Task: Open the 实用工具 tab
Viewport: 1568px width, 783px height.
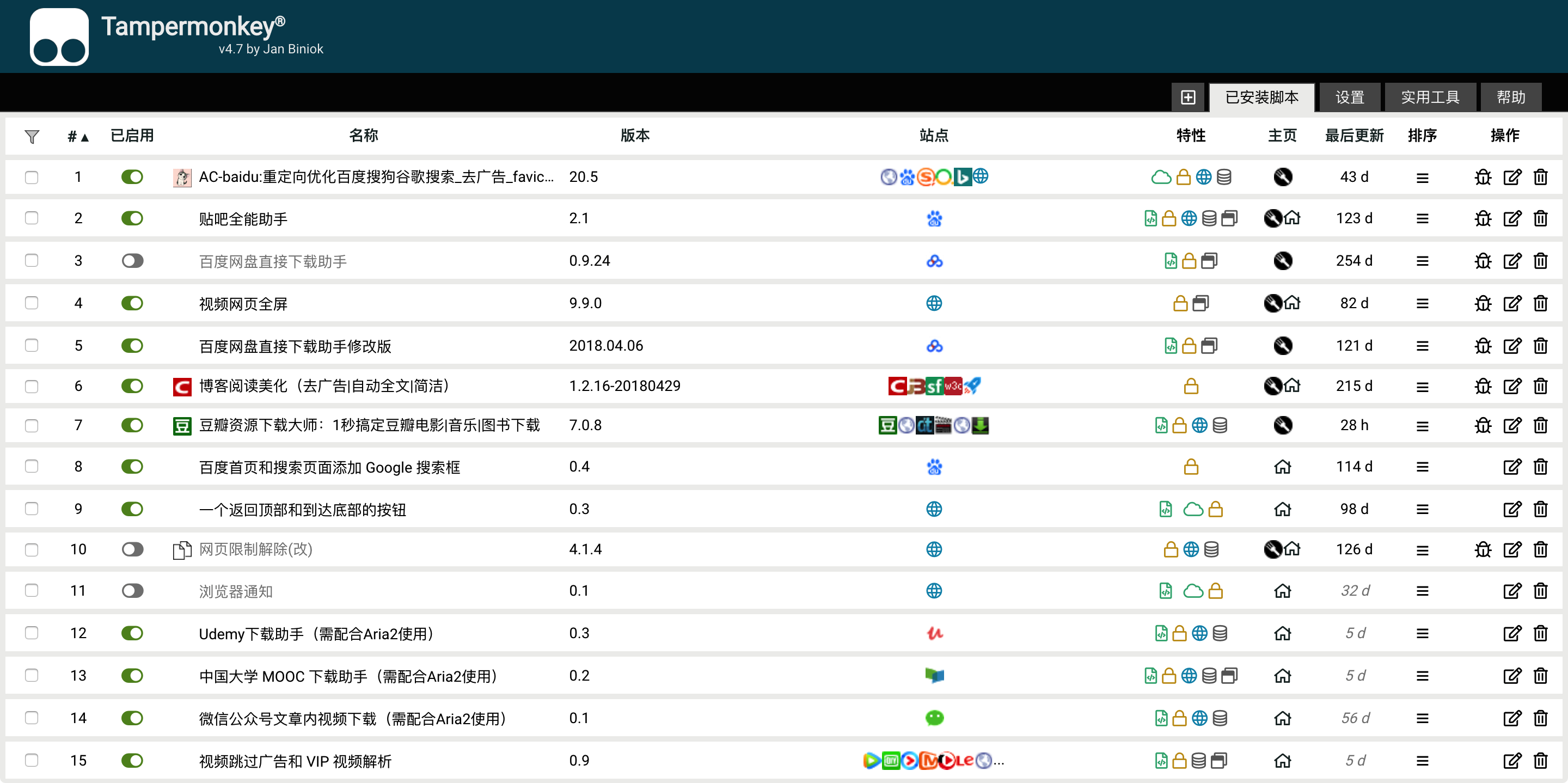Action: pyautogui.click(x=1430, y=97)
